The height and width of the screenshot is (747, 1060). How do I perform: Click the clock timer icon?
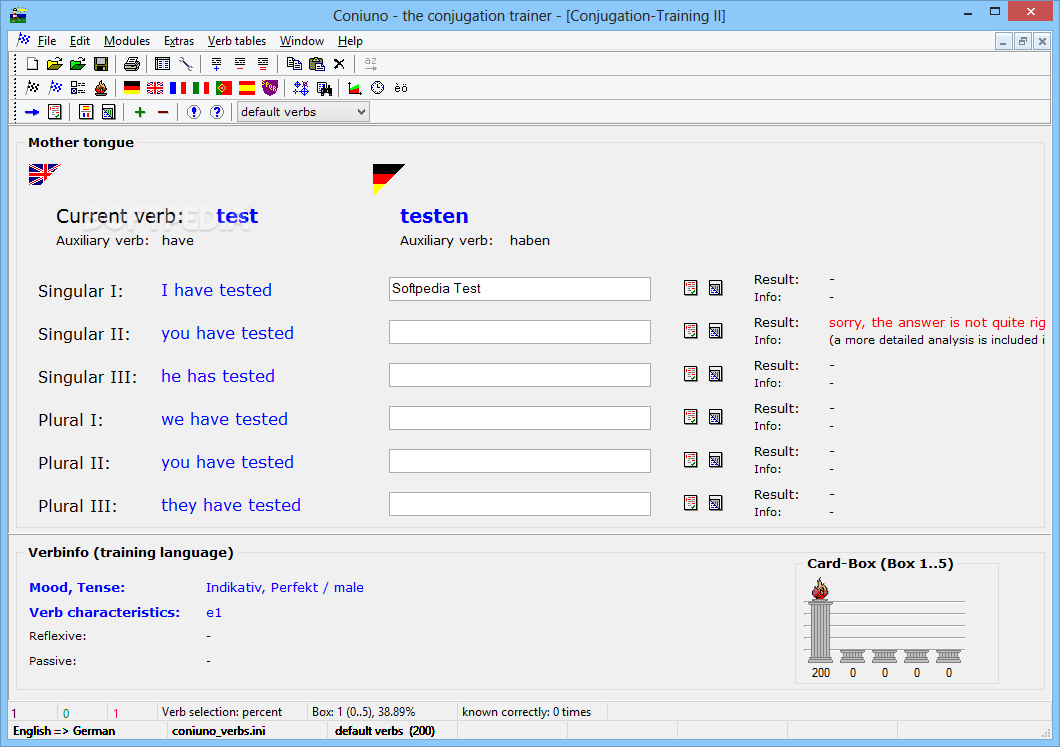[x=378, y=88]
